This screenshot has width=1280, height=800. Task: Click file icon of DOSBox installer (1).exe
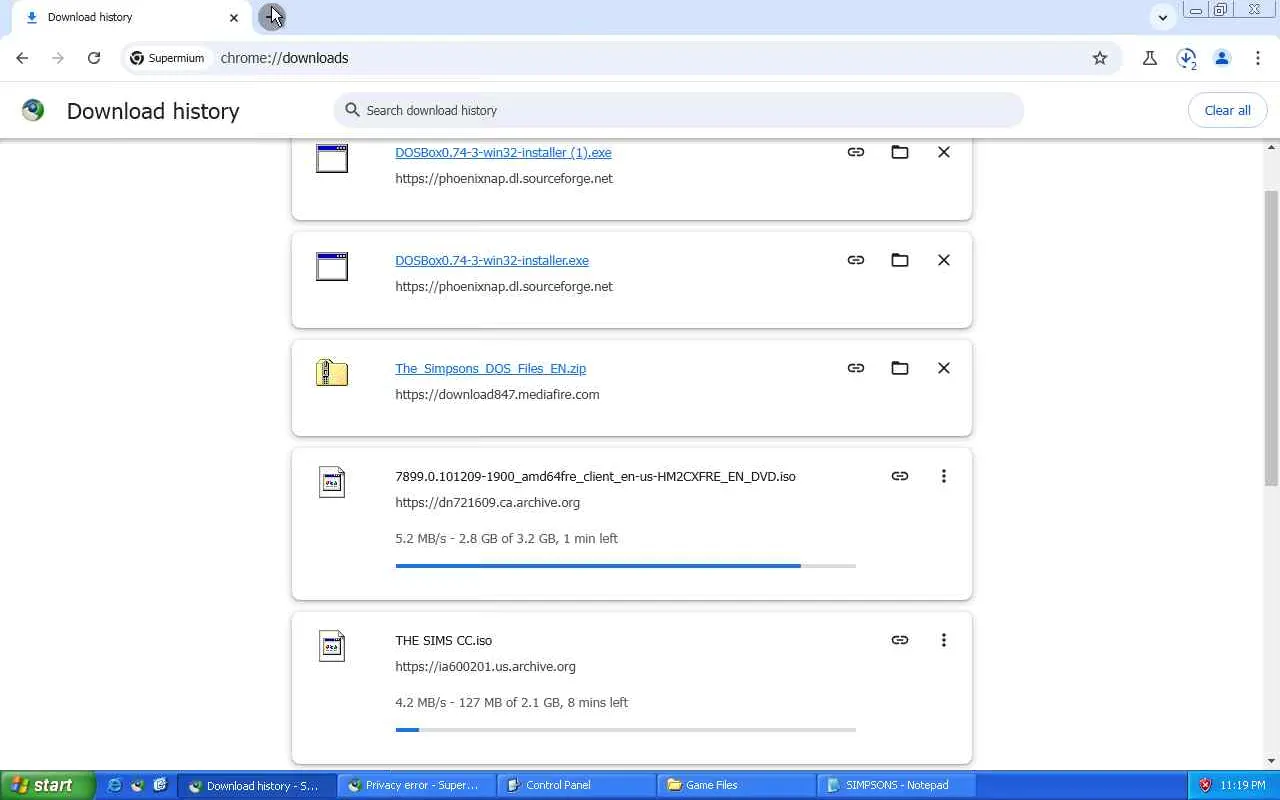332,158
